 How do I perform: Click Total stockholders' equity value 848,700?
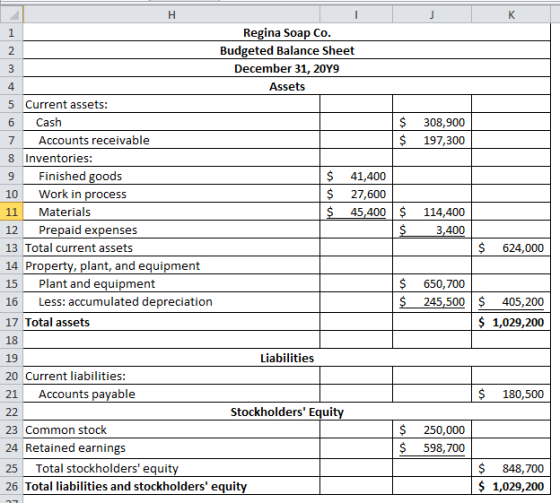coord(511,468)
